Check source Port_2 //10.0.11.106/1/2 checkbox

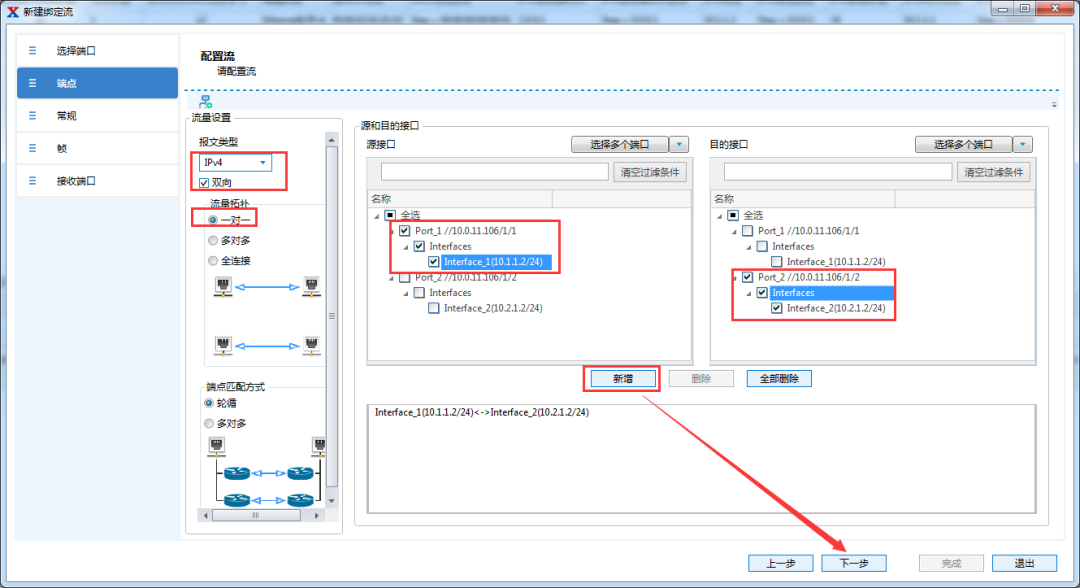405,277
